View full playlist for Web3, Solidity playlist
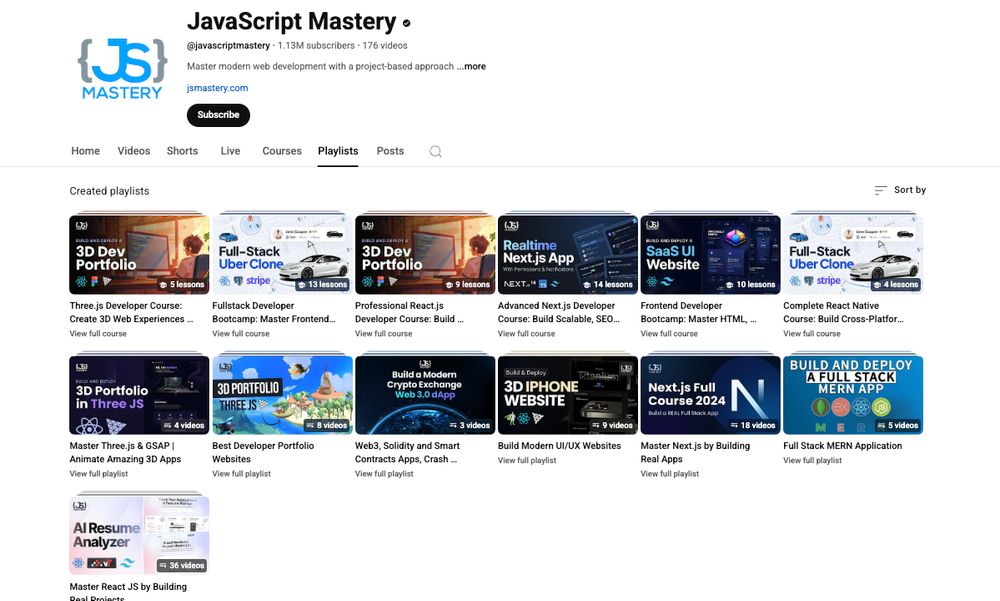This screenshot has width=1000, height=601. [385, 474]
